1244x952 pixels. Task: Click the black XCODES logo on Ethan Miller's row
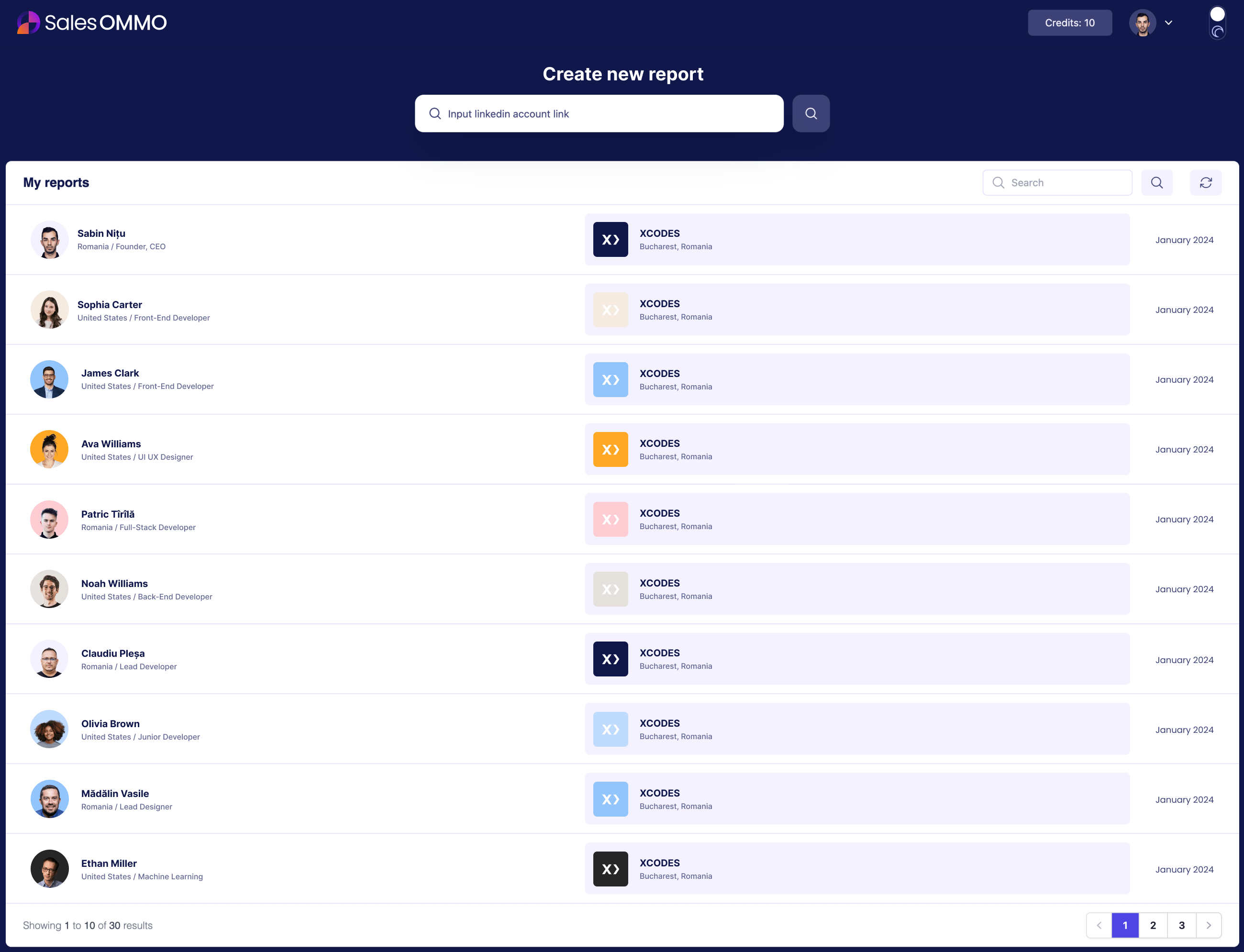point(611,869)
